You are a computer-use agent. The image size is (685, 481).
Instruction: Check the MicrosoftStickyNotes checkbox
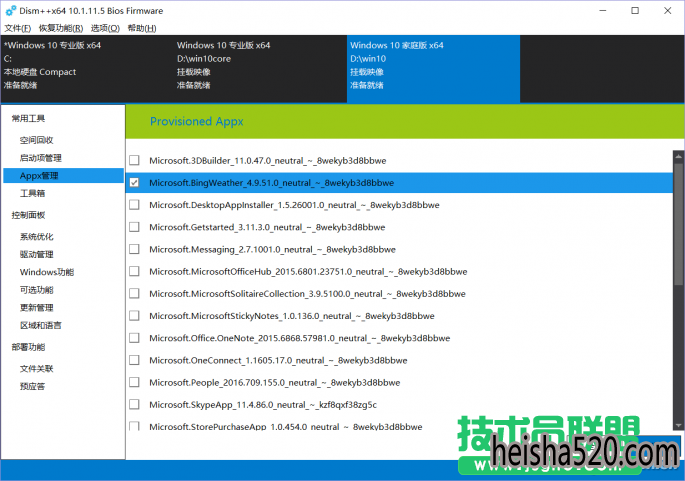coord(135,316)
